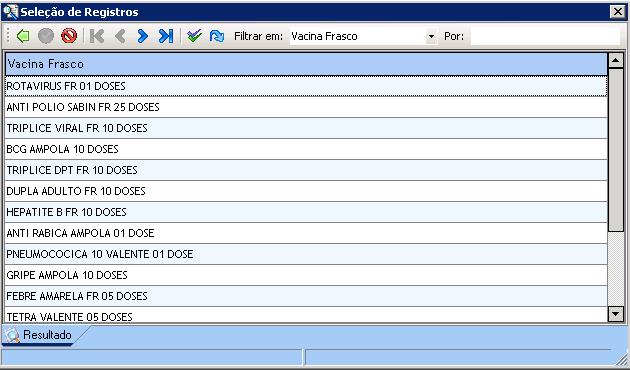
Task: Select row ROTAVIRUS FR 01 DOSES
Action: (x=306, y=86)
